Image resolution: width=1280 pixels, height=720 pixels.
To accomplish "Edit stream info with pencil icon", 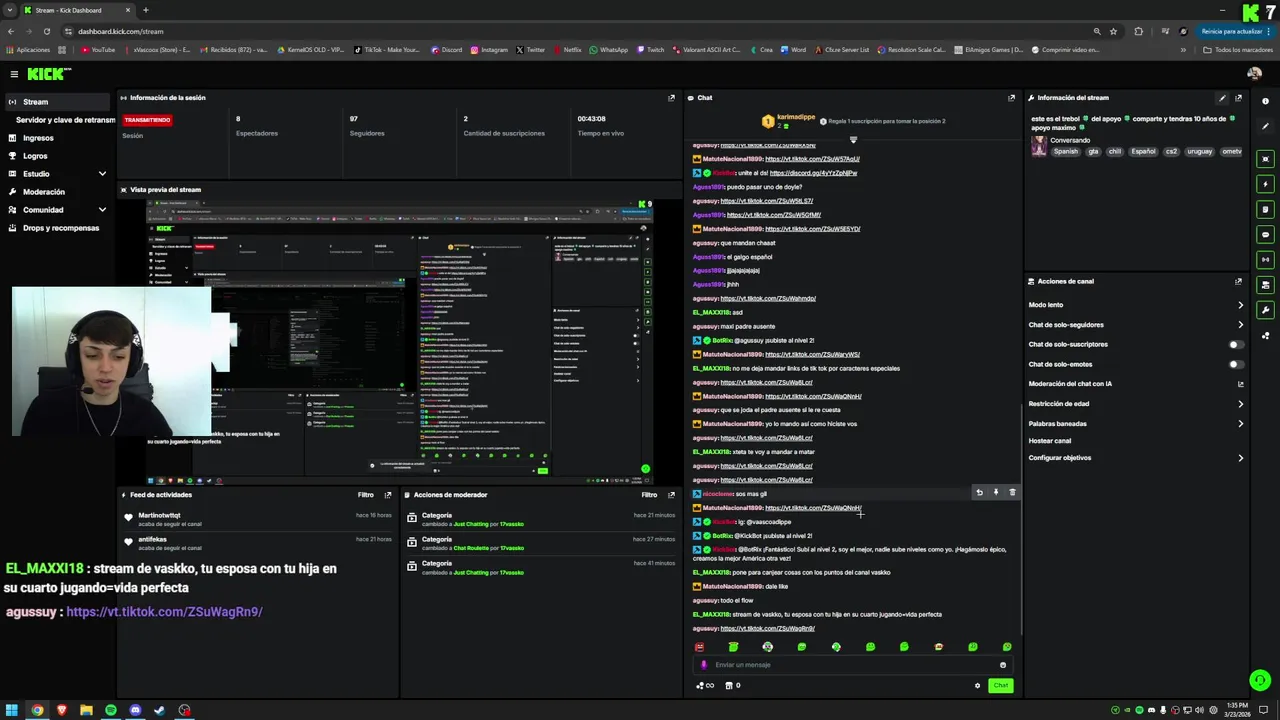I will (1222, 98).
